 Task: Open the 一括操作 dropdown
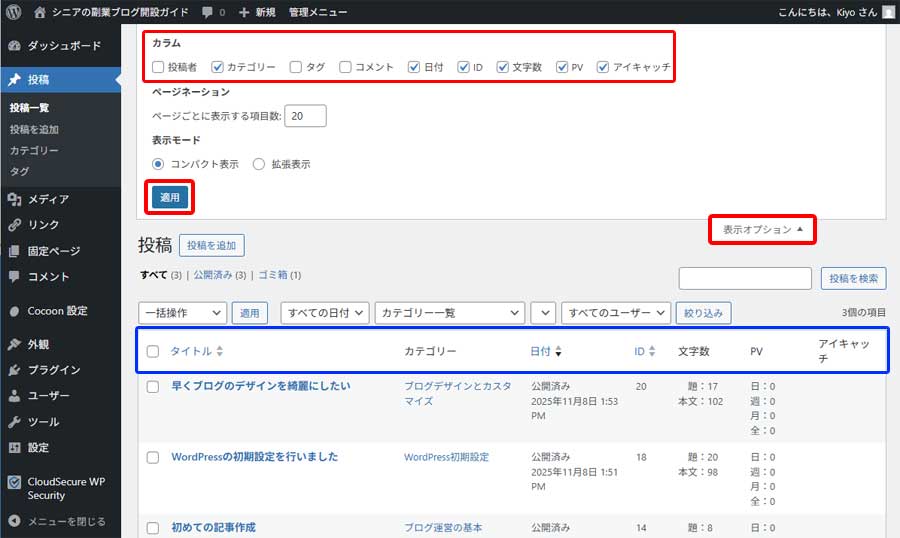pyautogui.click(x=183, y=313)
